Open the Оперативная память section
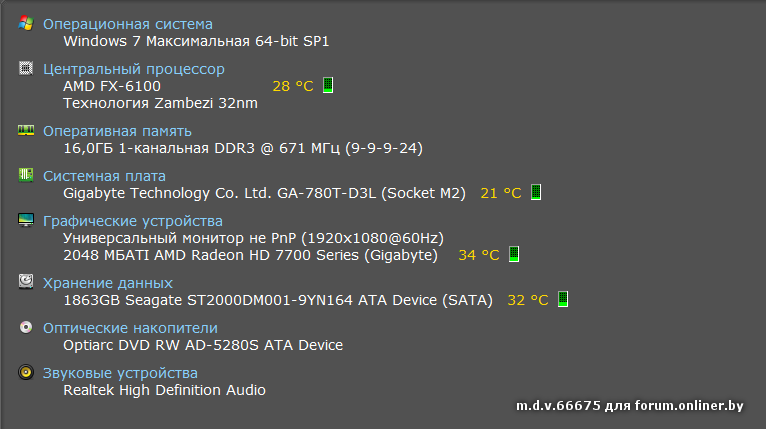This screenshot has height=429, width=766. coord(118,131)
